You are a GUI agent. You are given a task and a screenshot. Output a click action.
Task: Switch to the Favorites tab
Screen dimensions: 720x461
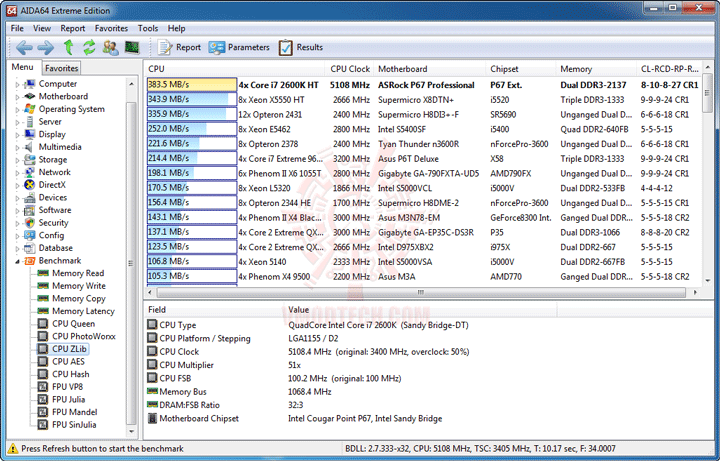pyautogui.click(x=62, y=68)
